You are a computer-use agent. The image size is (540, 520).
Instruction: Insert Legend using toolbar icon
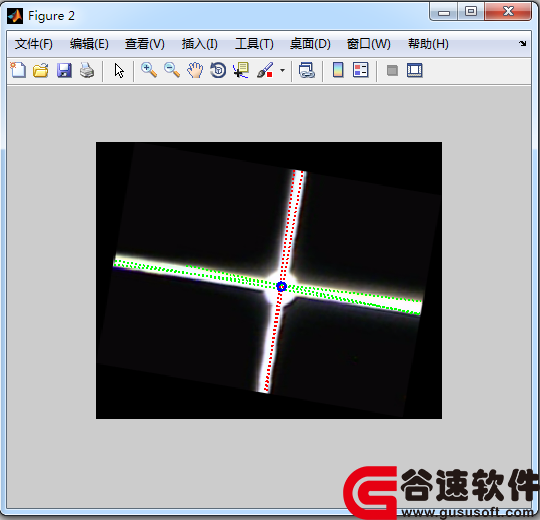361,70
